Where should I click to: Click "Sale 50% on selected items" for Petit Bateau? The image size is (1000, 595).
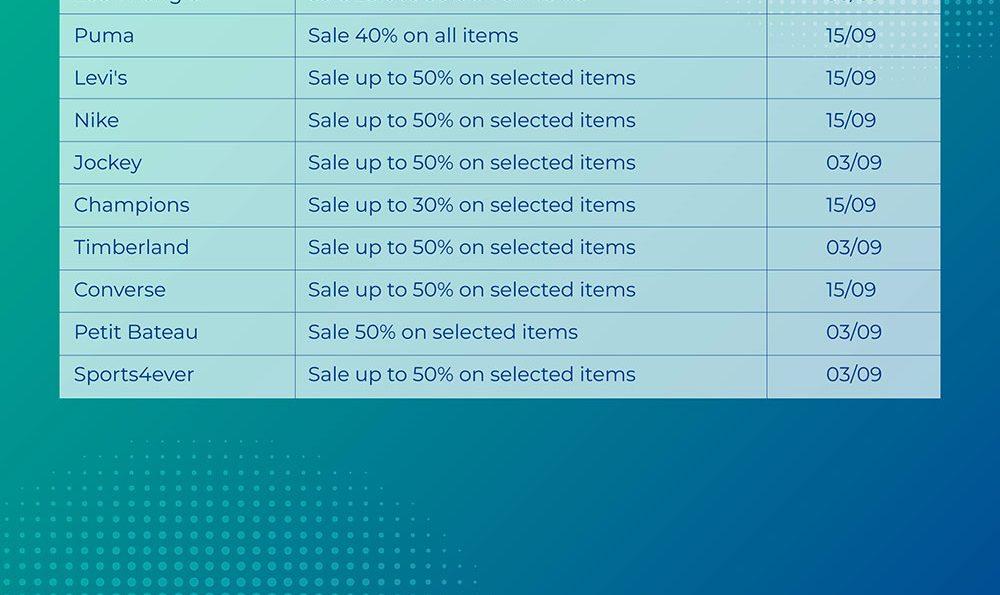(x=443, y=332)
